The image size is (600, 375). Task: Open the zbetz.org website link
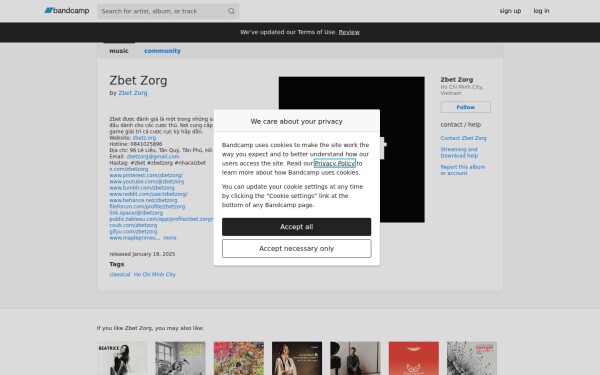click(x=144, y=138)
